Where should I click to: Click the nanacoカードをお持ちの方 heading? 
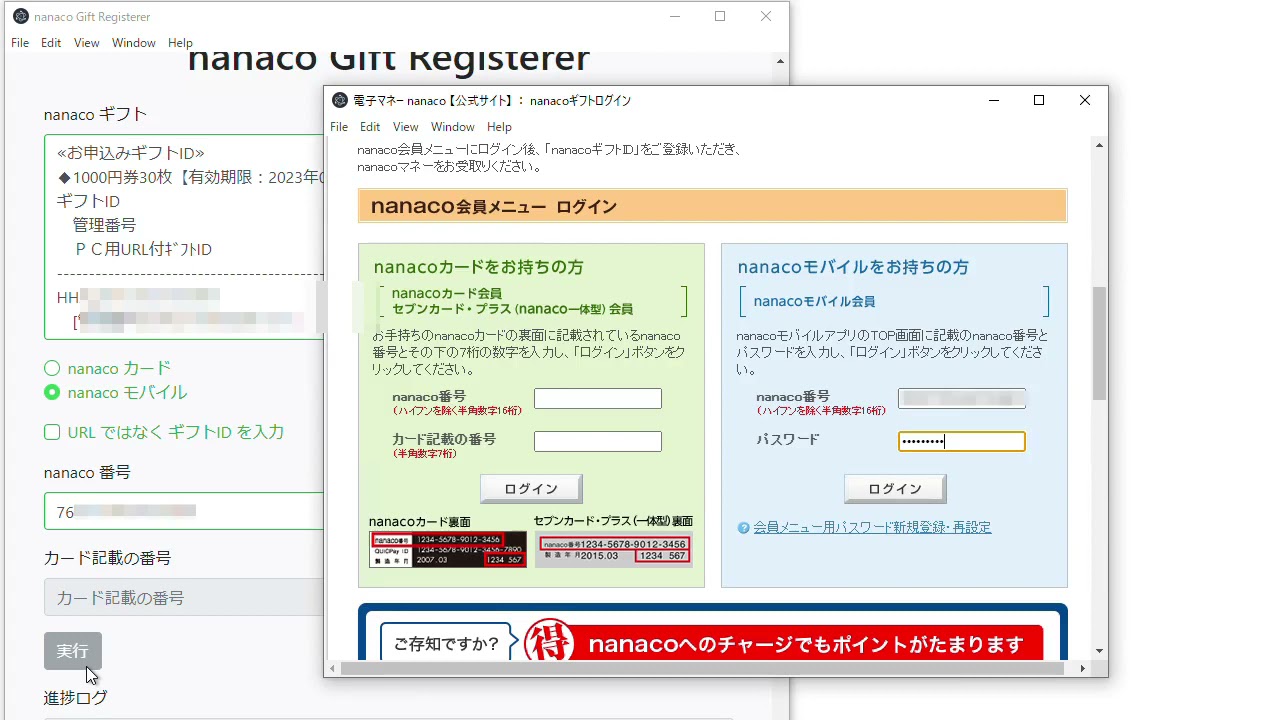(x=479, y=267)
